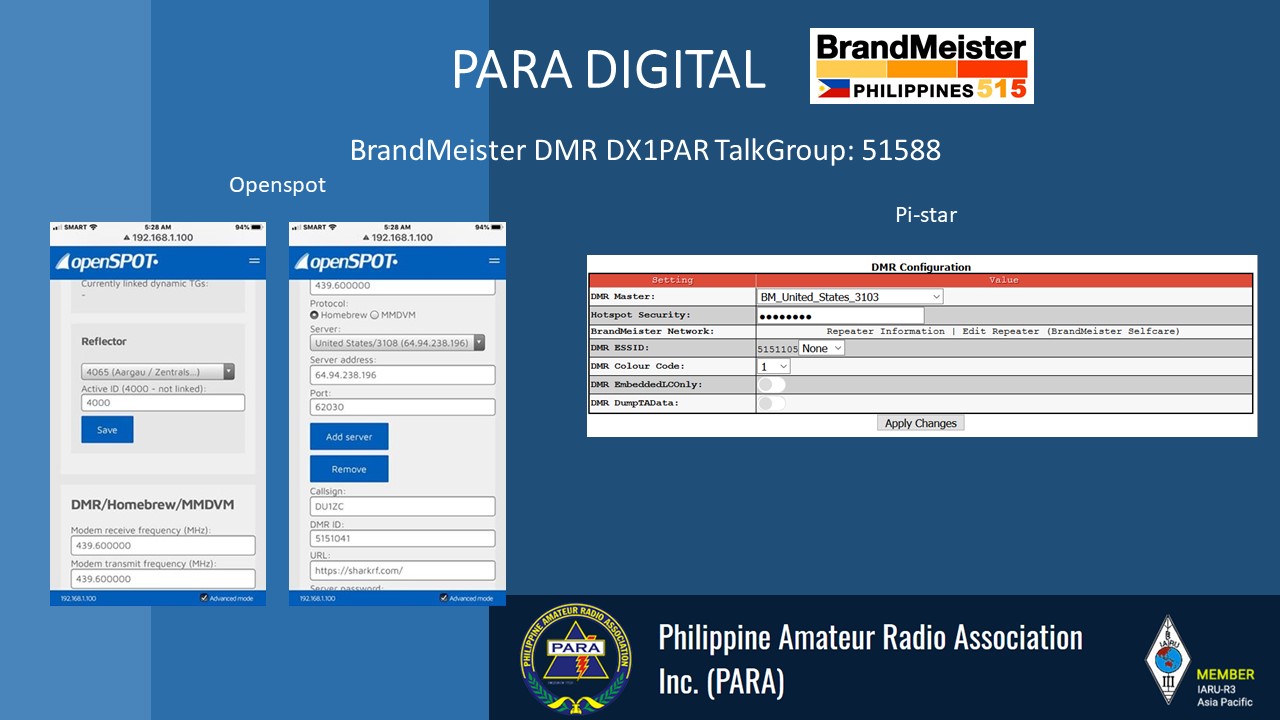1280x720 pixels.
Task: Click 'DMR Configuration' table title
Action: tap(921, 267)
